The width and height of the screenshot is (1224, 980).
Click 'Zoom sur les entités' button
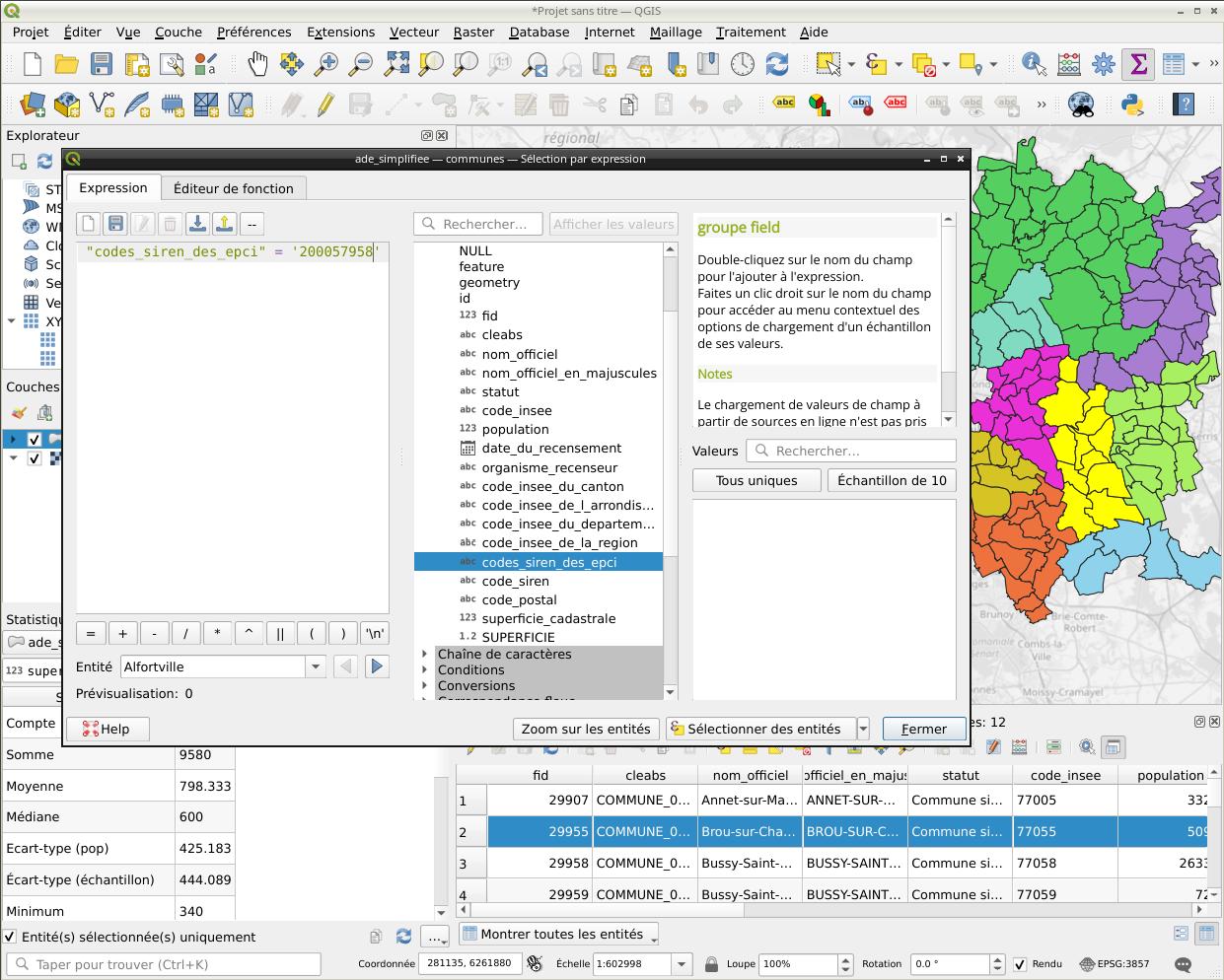[586, 730]
